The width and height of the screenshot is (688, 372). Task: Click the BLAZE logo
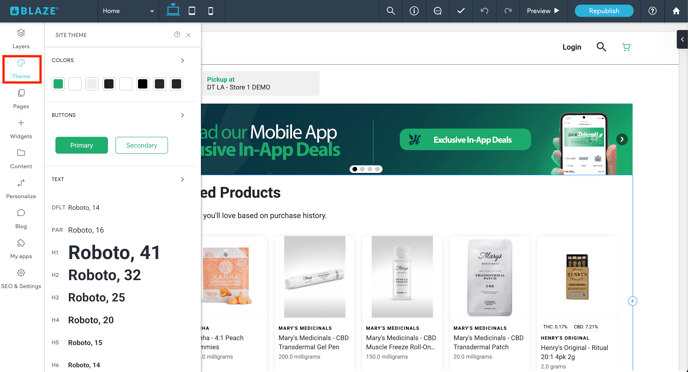34,11
